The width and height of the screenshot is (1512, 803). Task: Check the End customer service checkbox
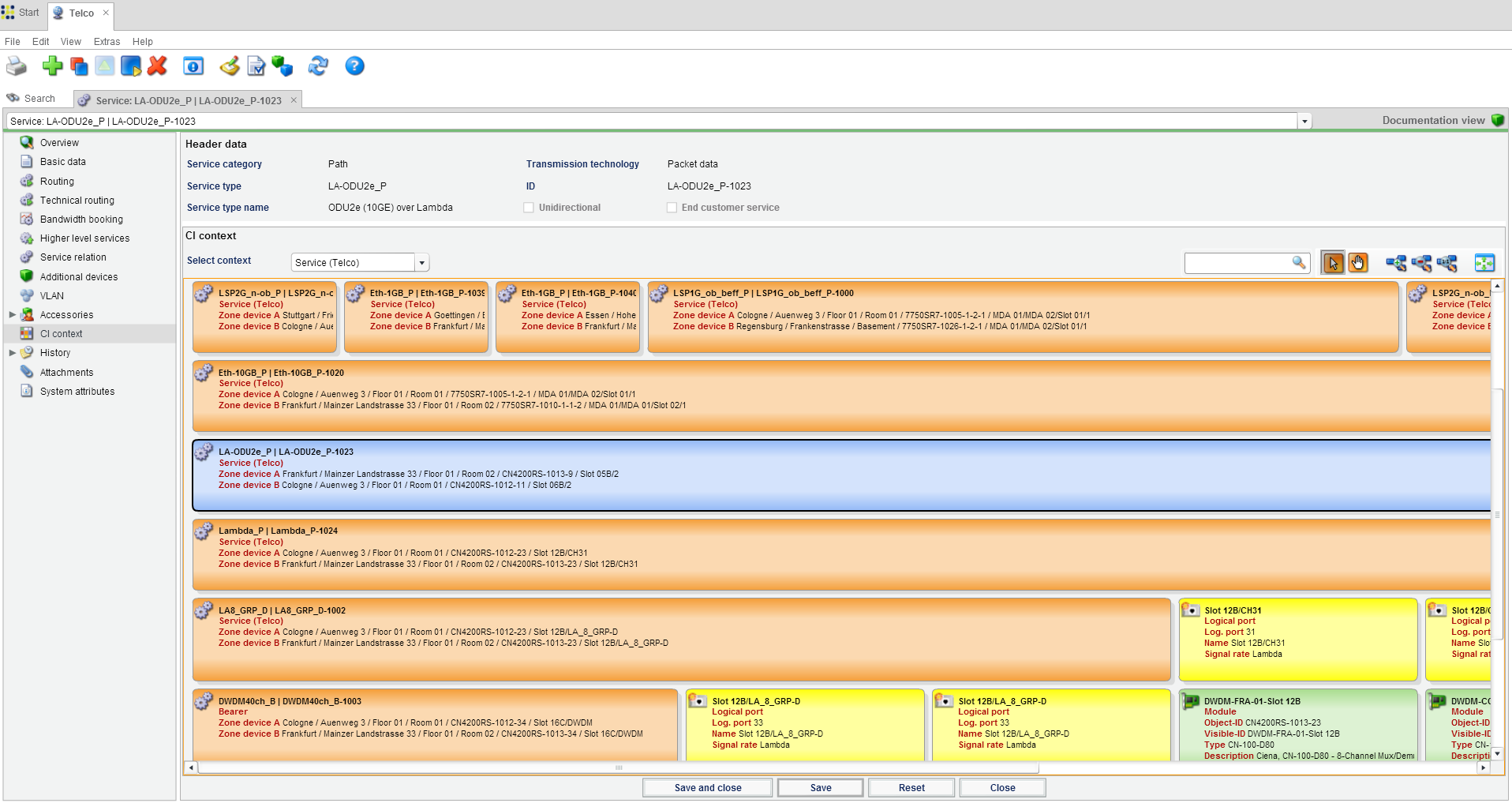(x=672, y=207)
